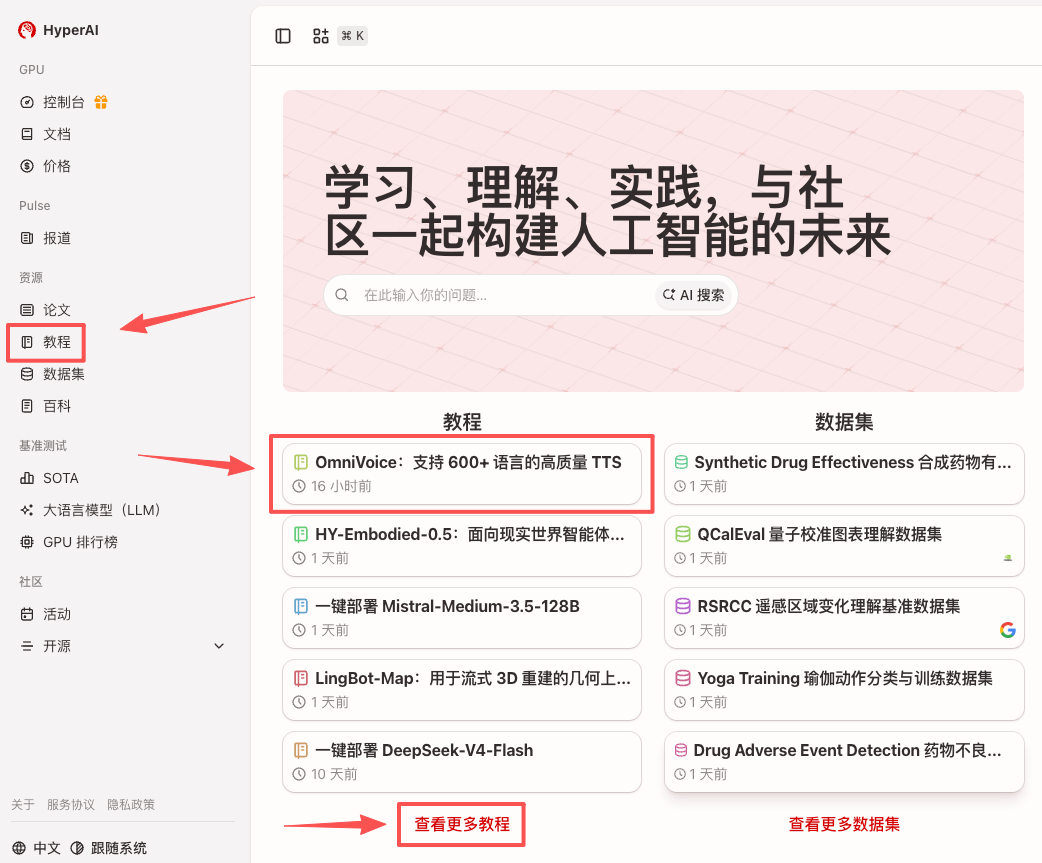Open QCalEval 量子校准 dataset card
Image resolution: width=1042 pixels, height=863 pixels.
pyautogui.click(x=844, y=545)
